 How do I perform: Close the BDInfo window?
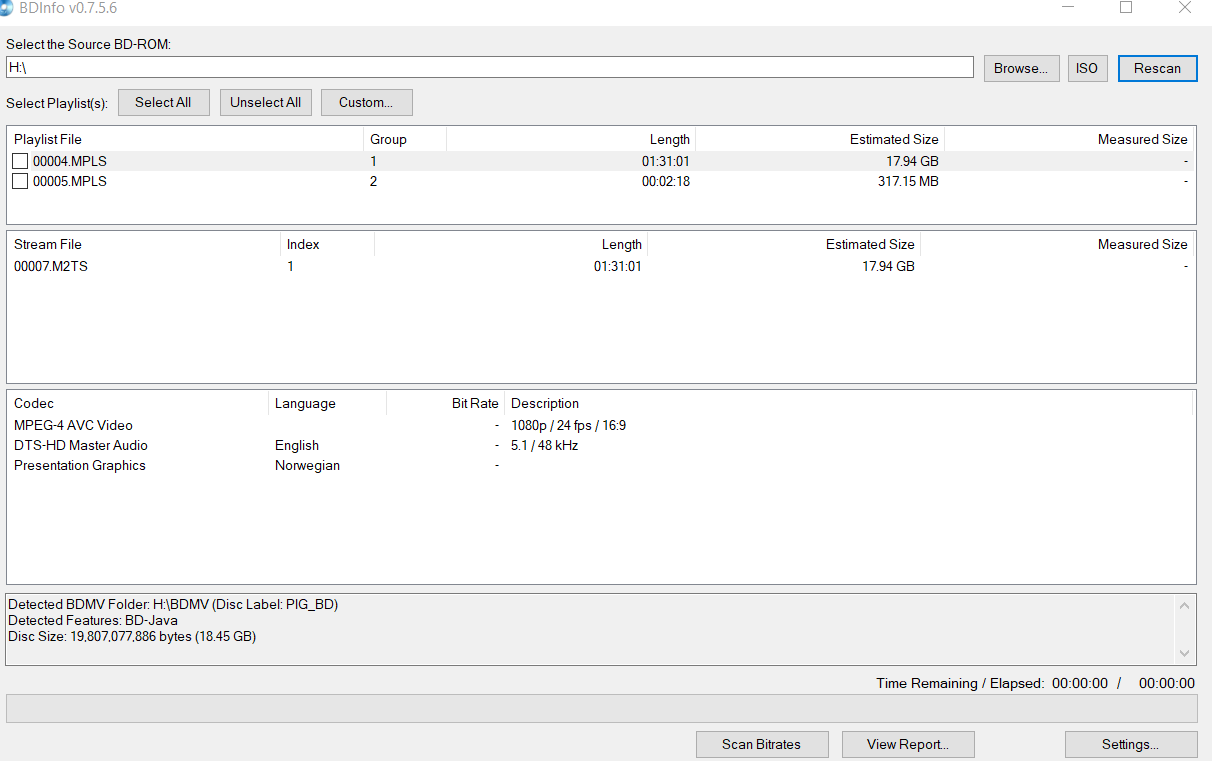[x=1185, y=7]
